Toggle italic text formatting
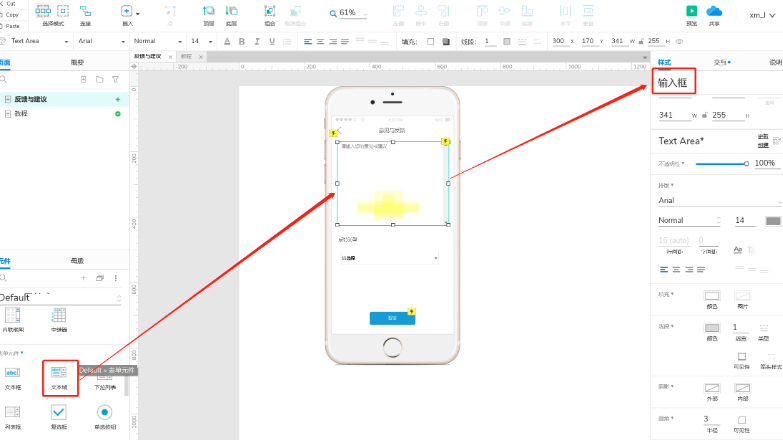The width and height of the screenshot is (783, 440). tap(257, 41)
